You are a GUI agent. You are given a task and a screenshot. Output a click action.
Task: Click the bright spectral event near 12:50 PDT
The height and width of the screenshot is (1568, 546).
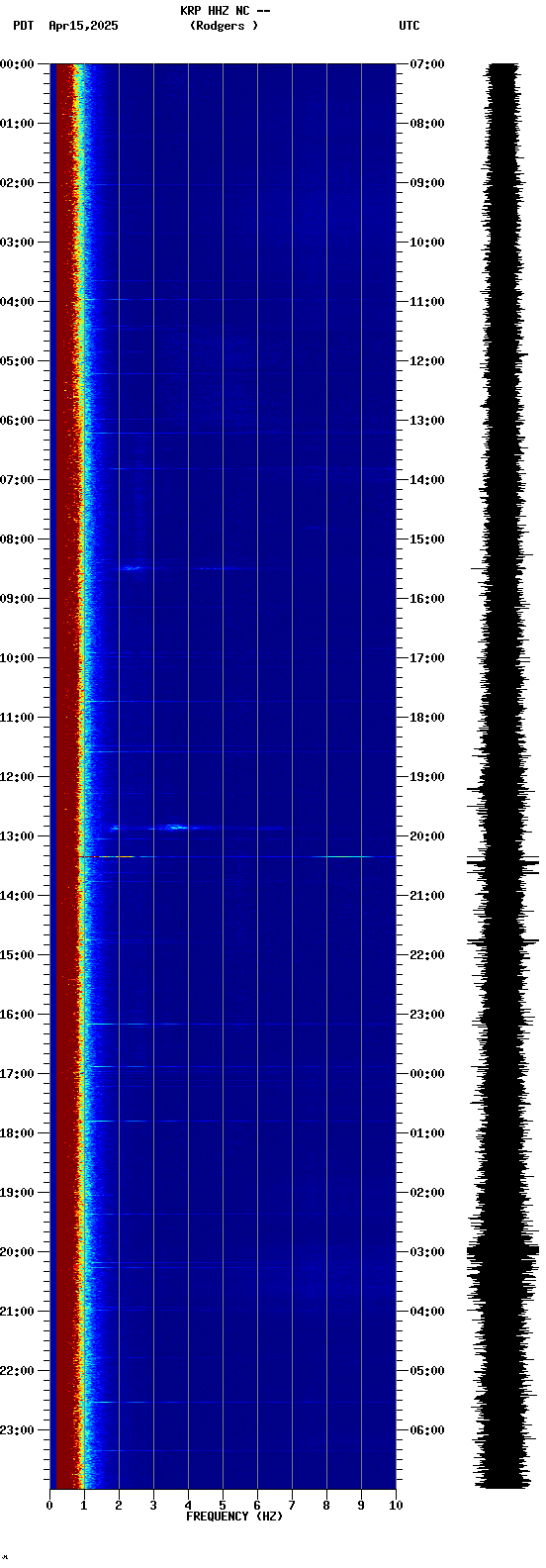click(176, 827)
